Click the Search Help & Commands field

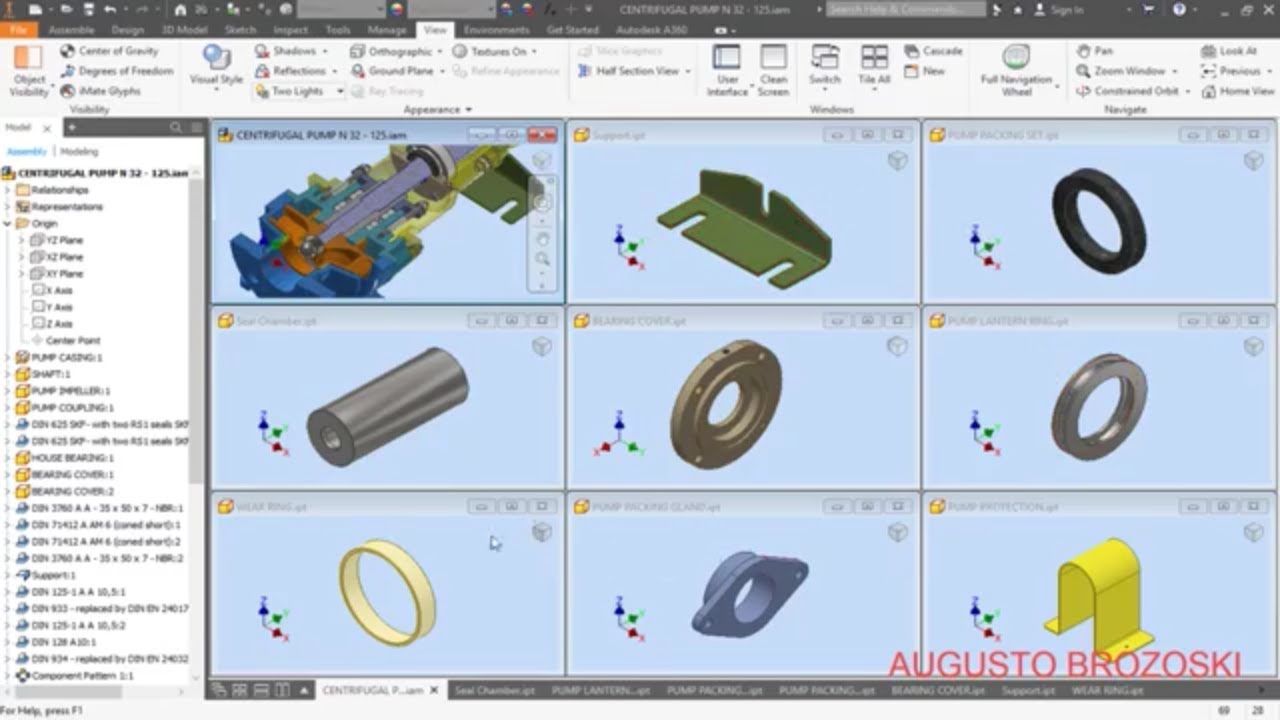[x=906, y=9]
